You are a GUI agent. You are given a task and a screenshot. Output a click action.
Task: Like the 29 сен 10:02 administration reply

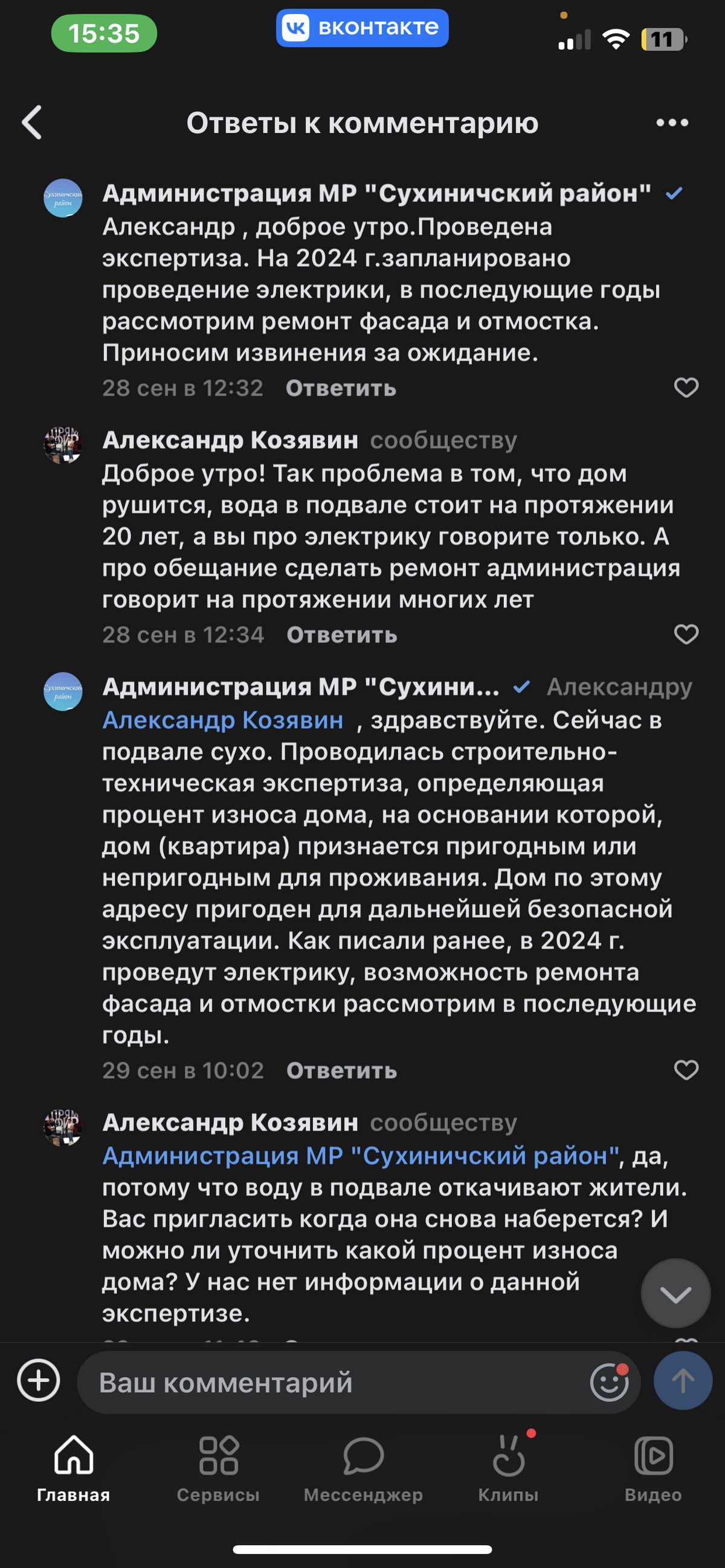click(x=686, y=1070)
